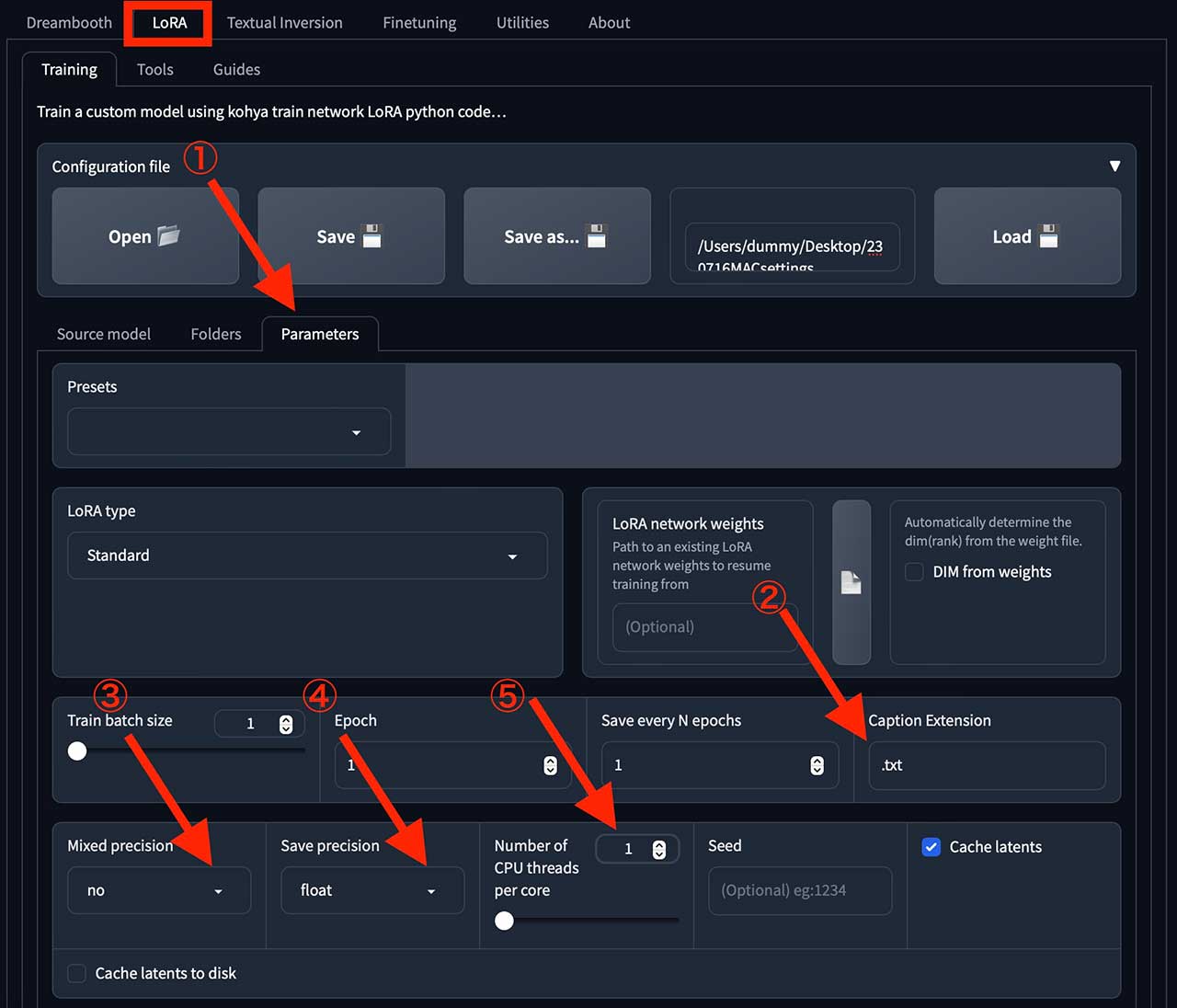Enable the DIM from weights checkbox
This screenshot has width=1177, height=1008.
914,572
